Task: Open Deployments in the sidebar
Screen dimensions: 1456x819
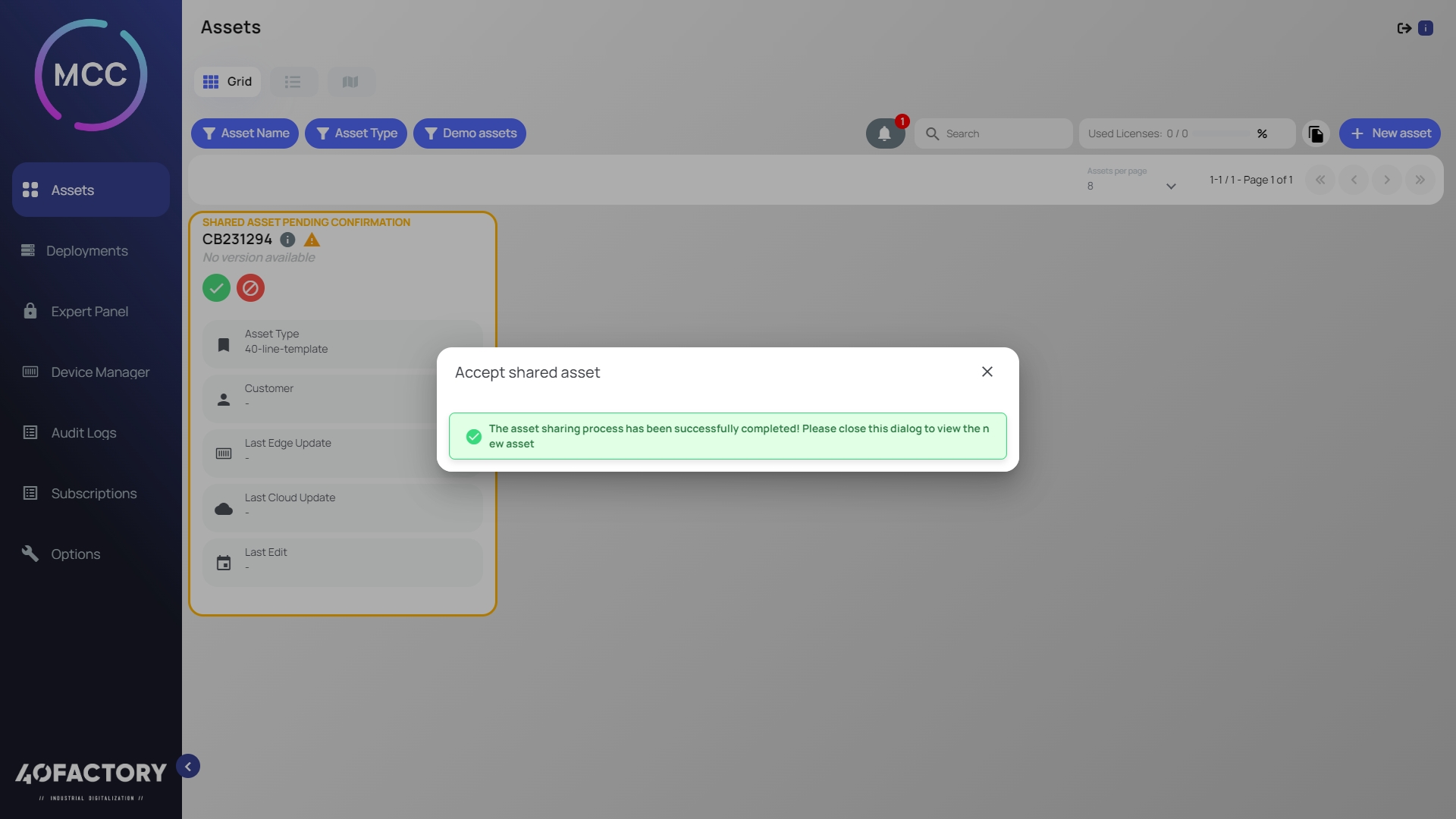Action: coord(86,251)
